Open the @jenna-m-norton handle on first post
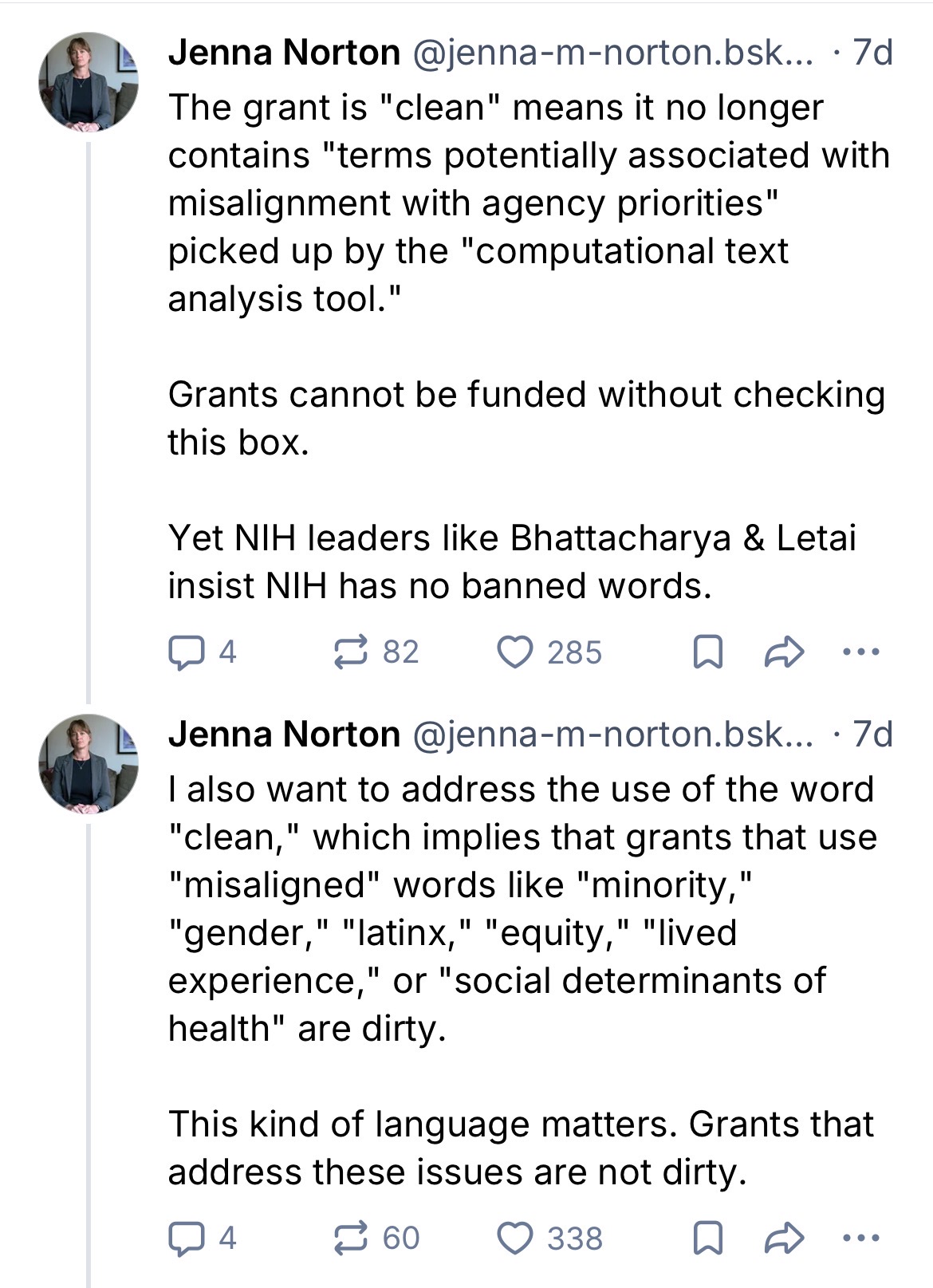 pos(612,53)
